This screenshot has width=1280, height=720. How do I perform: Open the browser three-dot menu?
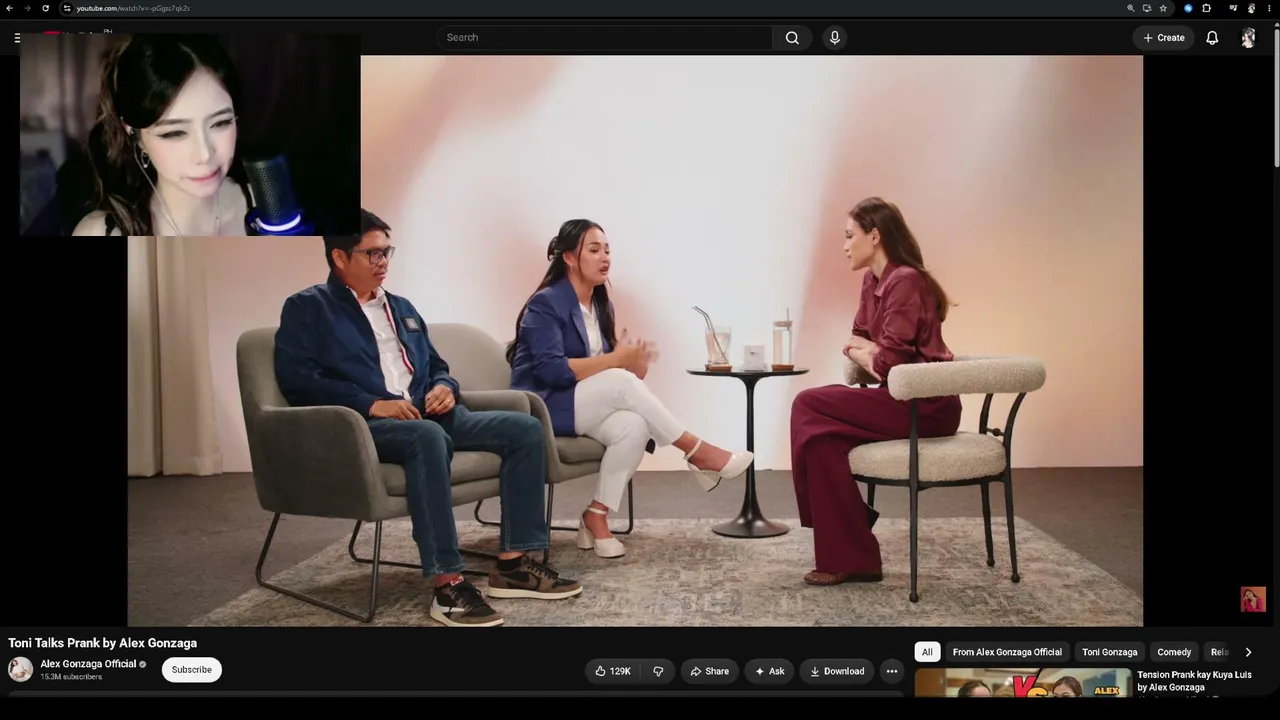coord(1268,8)
